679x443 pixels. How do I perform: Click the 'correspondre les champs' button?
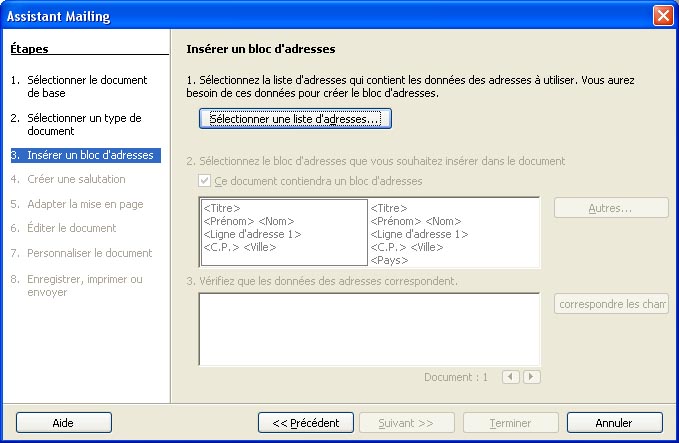pyautogui.click(x=610, y=304)
